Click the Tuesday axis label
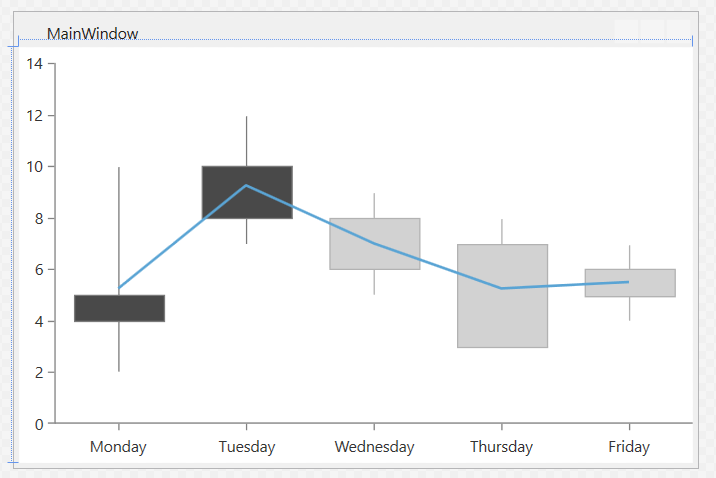This screenshot has width=716, height=478. pos(247,447)
